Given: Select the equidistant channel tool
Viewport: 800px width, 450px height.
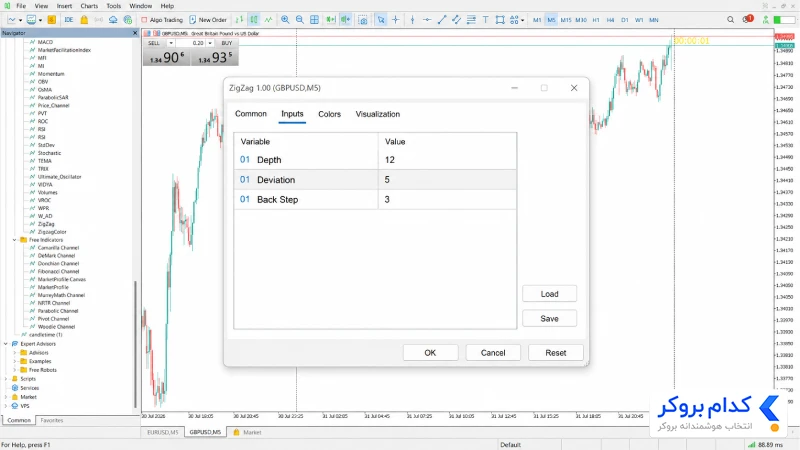Looking at the screenshot, I should click(457, 20).
